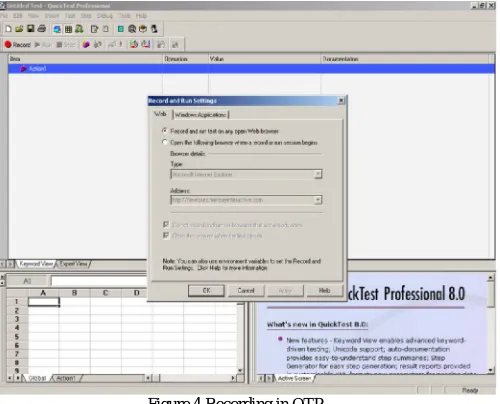Screen dimensions: 500x404
Task: Click the magnifier Object Repository toolbar icon
Action: [132, 29]
